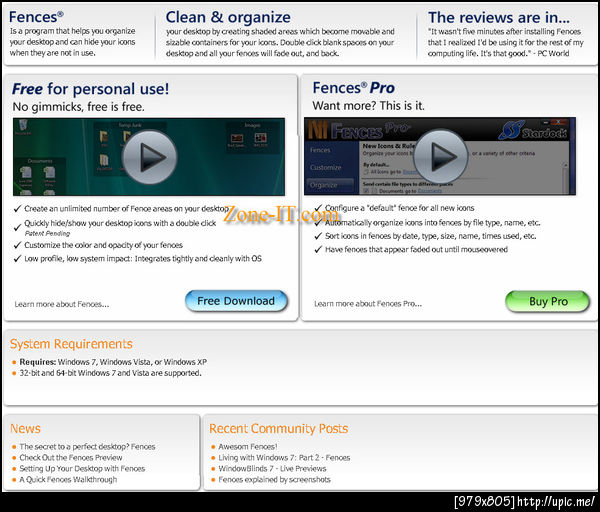600x512 pixels.
Task: Click 'Sort icons in fences by date, type' line
Action: (x=430, y=236)
